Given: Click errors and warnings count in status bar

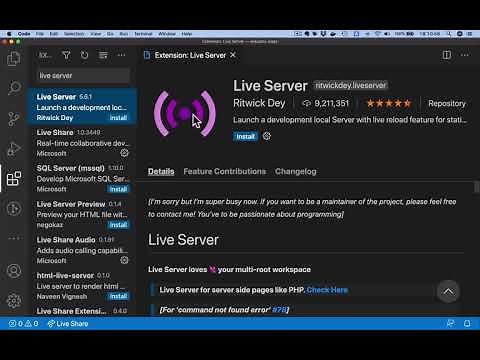Looking at the screenshot, I should (x=23, y=323).
